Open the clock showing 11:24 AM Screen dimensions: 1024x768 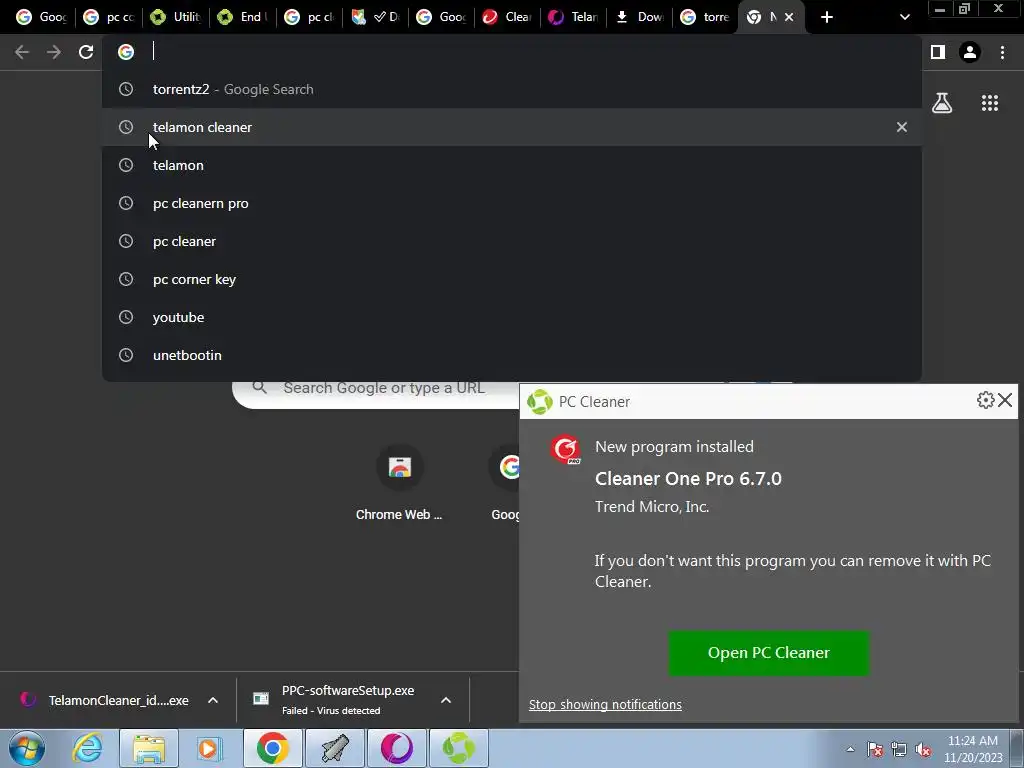[x=972, y=749]
